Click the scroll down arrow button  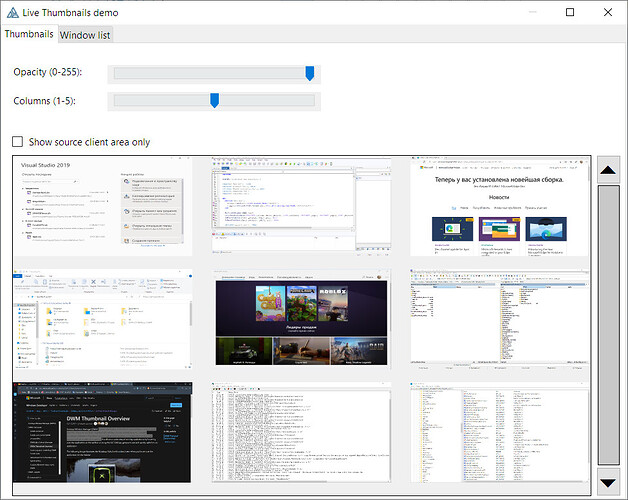[607, 482]
